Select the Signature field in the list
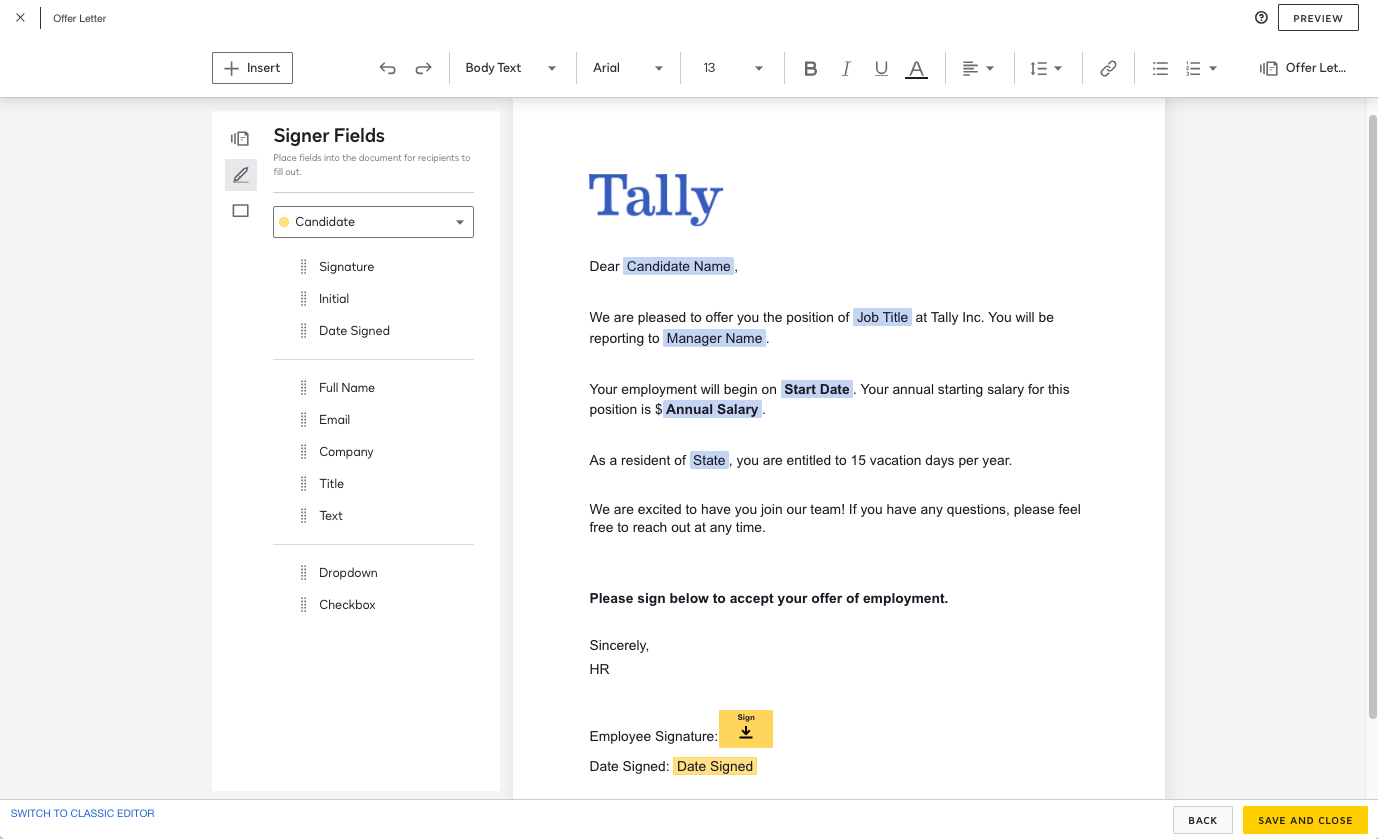This screenshot has width=1378, height=839. tap(346, 267)
